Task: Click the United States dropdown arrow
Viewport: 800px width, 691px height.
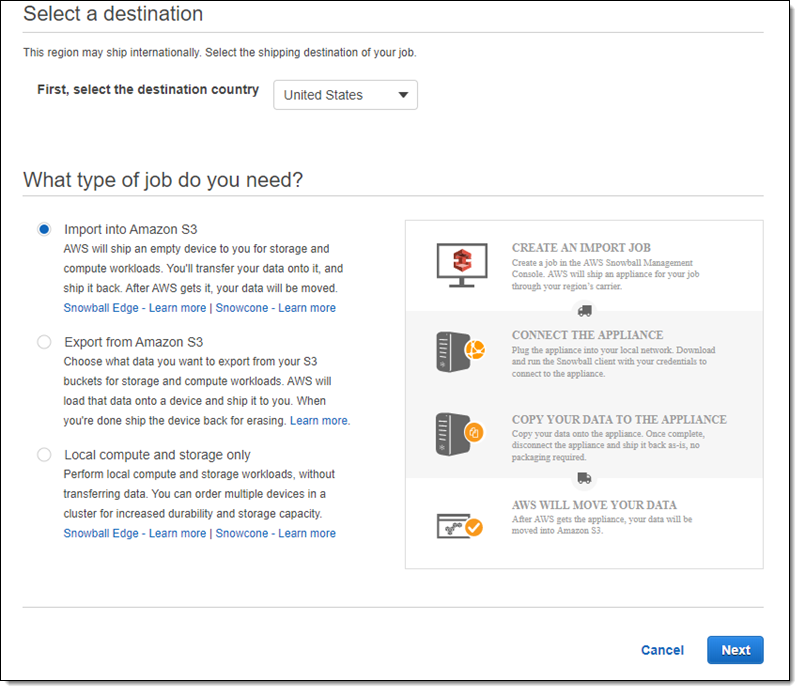Action: tap(403, 95)
